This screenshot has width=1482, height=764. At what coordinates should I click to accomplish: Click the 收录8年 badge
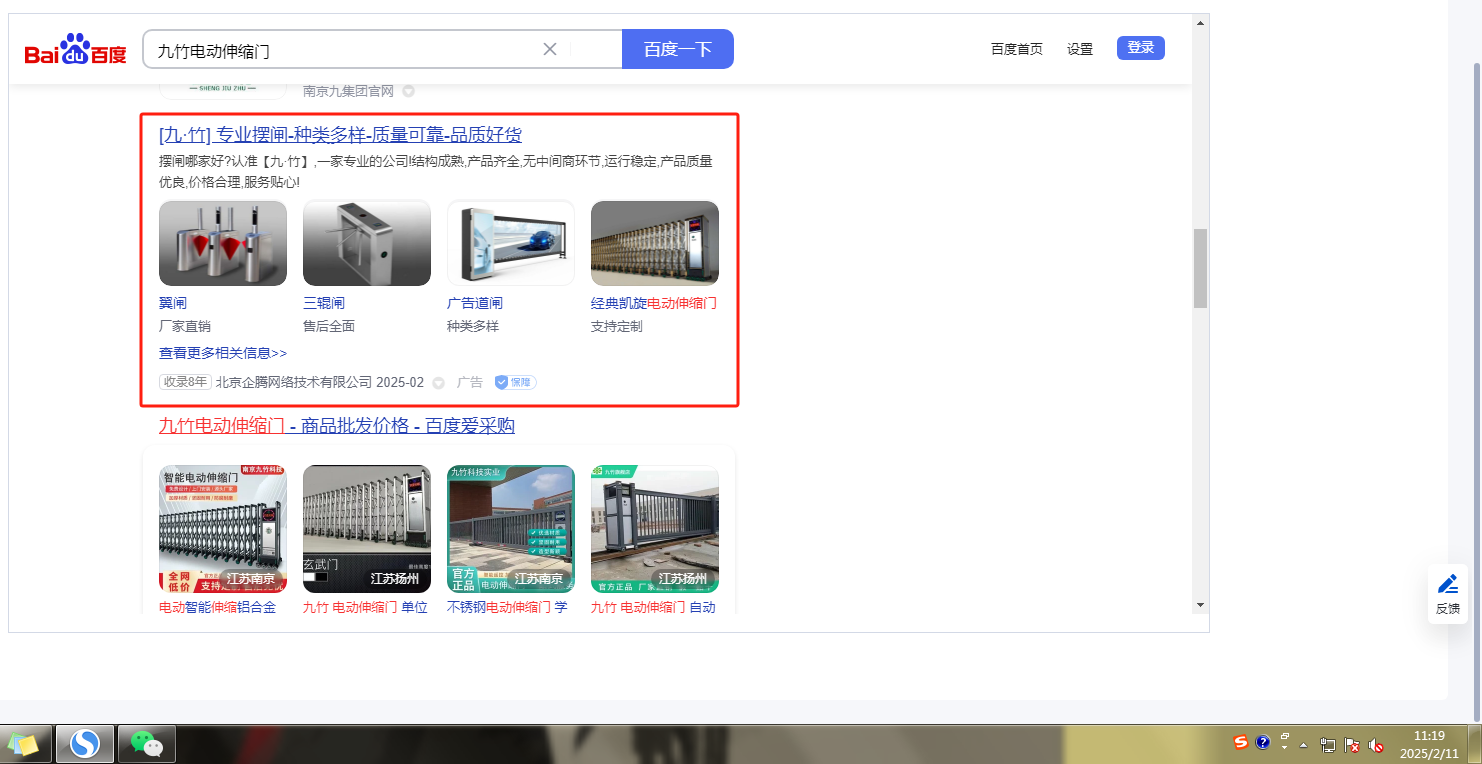pos(185,382)
